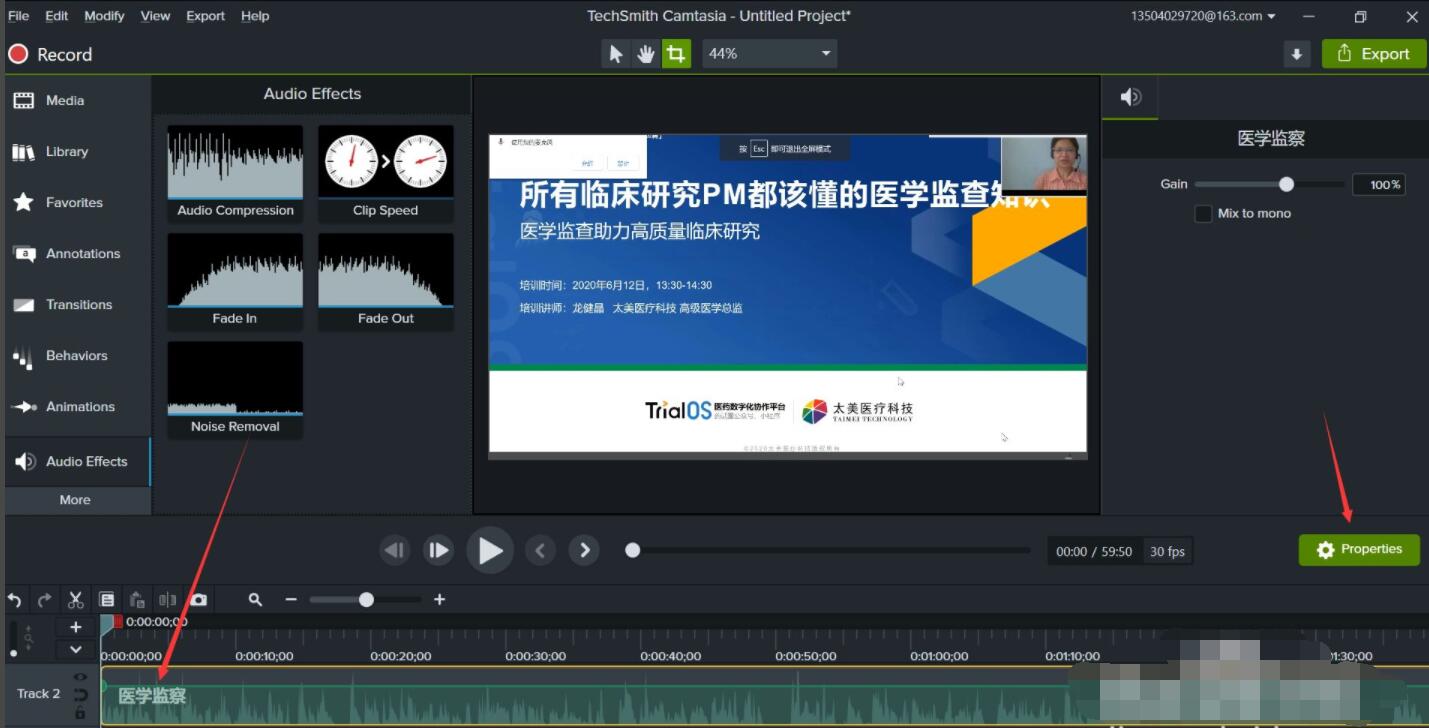This screenshot has height=728, width=1429.
Task: Split the media at the playhead
Action: (x=168, y=599)
